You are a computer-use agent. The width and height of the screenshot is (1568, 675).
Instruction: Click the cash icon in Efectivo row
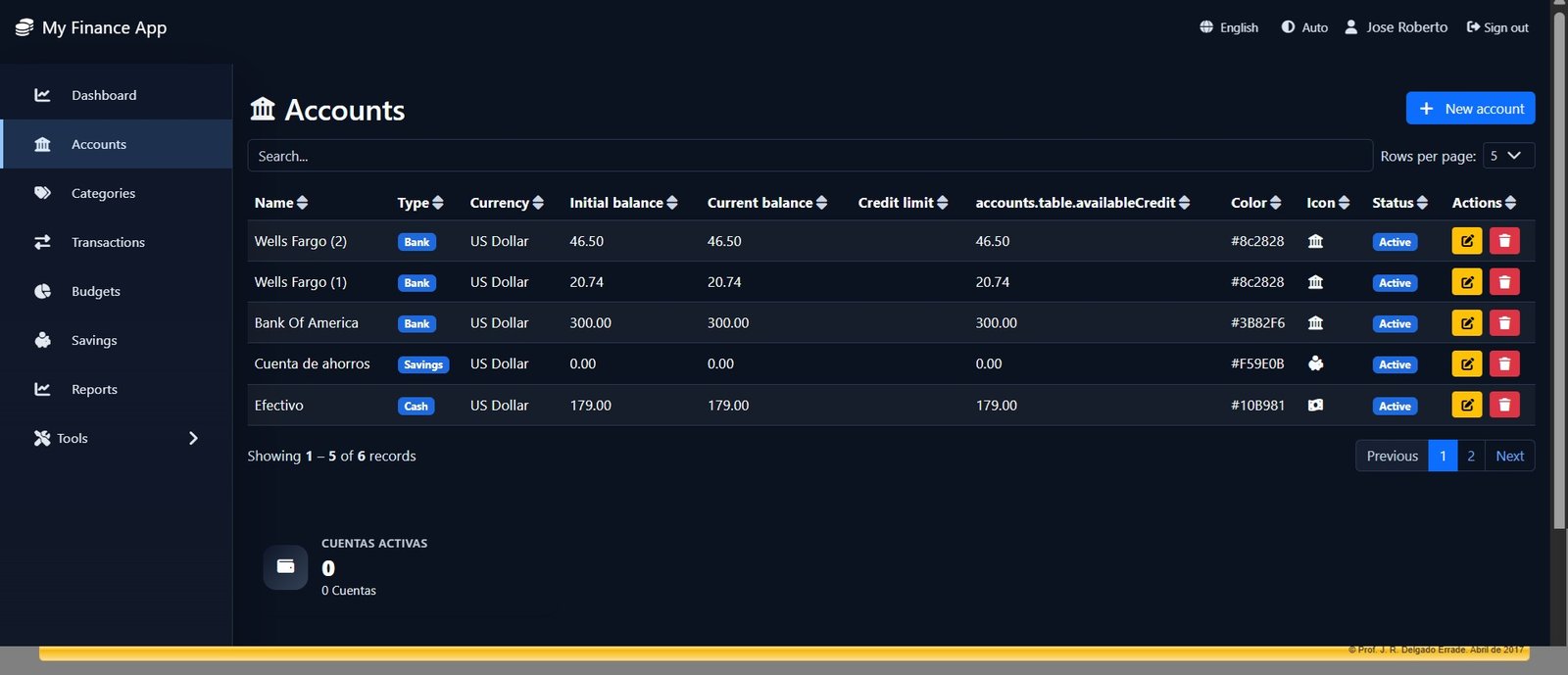1315,405
